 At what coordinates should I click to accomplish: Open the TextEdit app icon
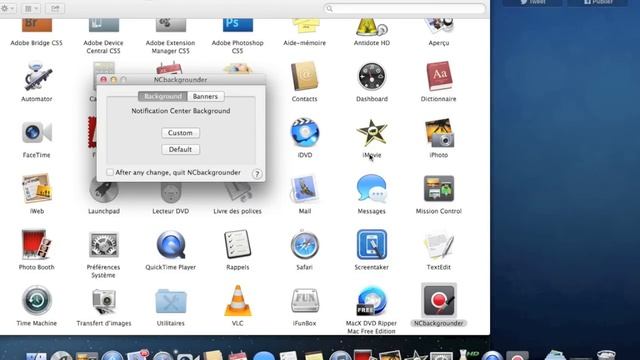point(438,244)
